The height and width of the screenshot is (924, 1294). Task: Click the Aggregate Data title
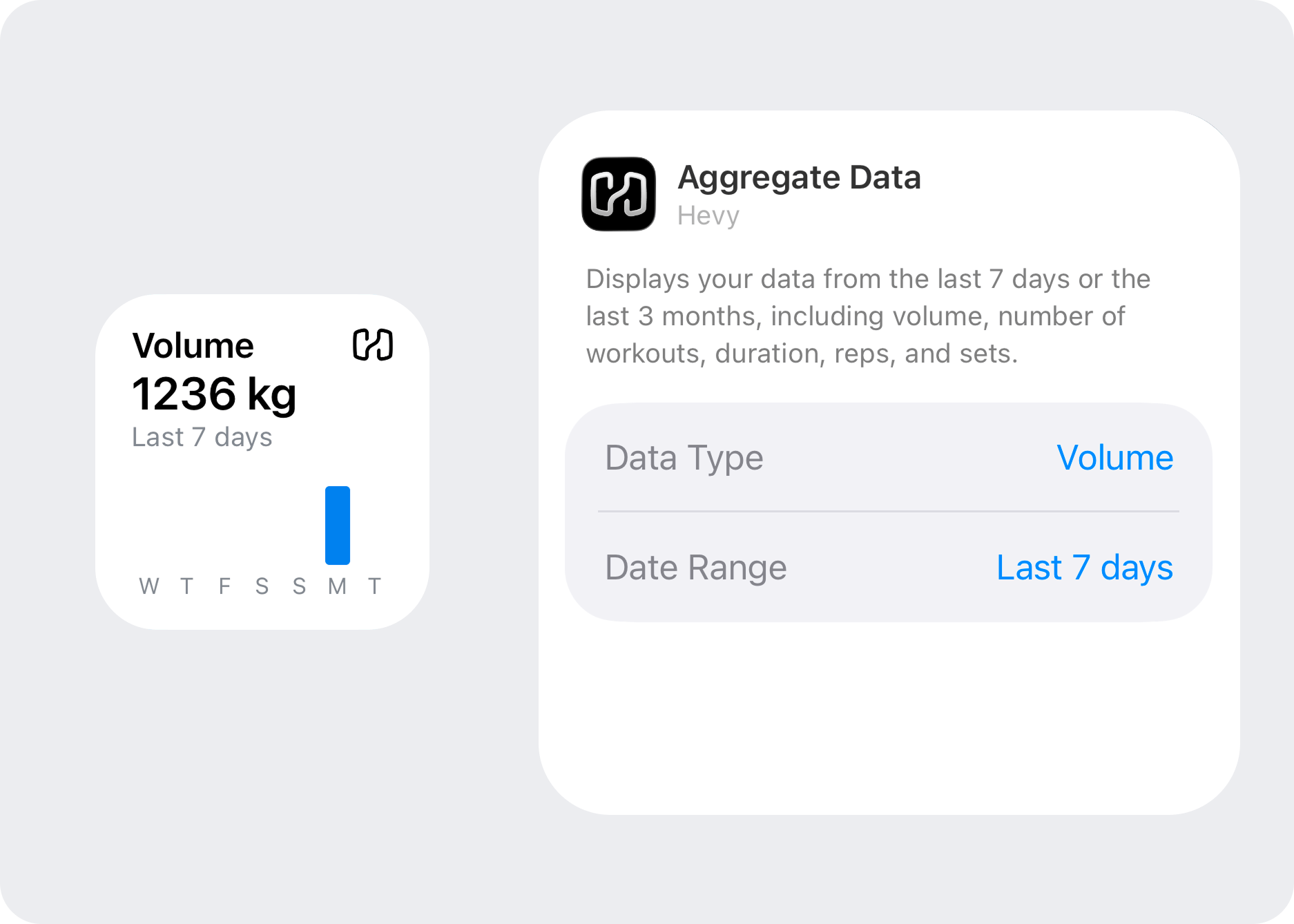tap(800, 177)
